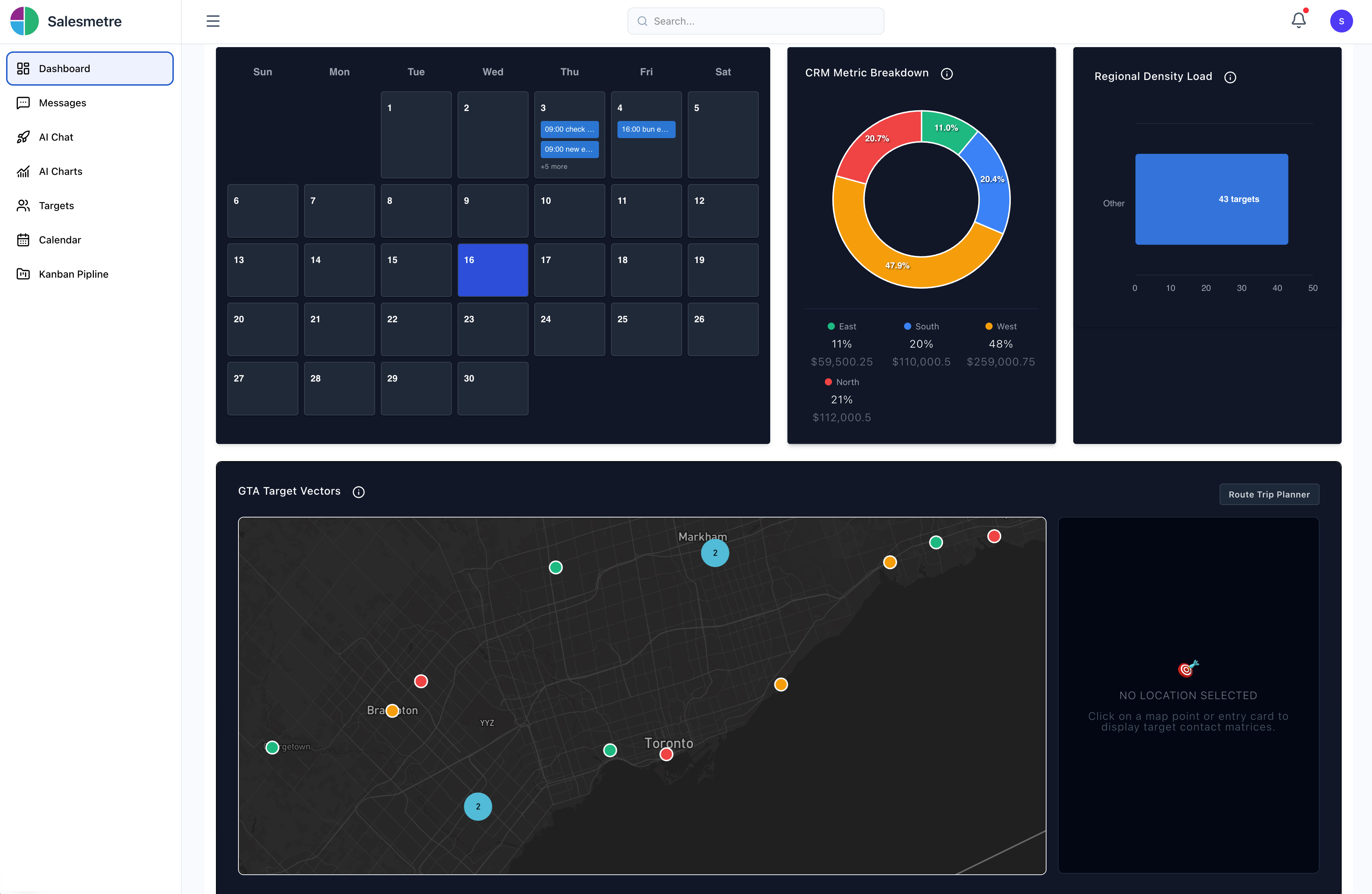Select calendar day 30
1372x894 pixels.
click(x=492, y=389)
